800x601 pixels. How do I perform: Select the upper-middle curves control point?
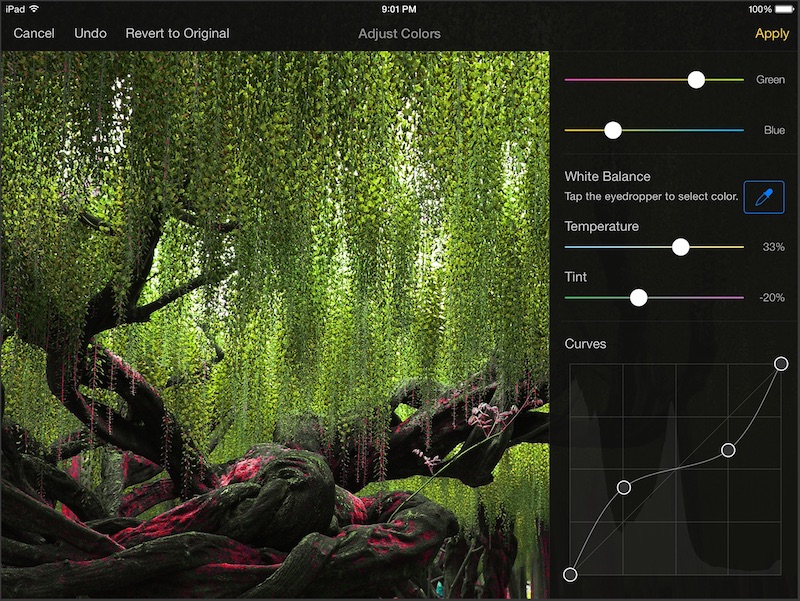728,450
